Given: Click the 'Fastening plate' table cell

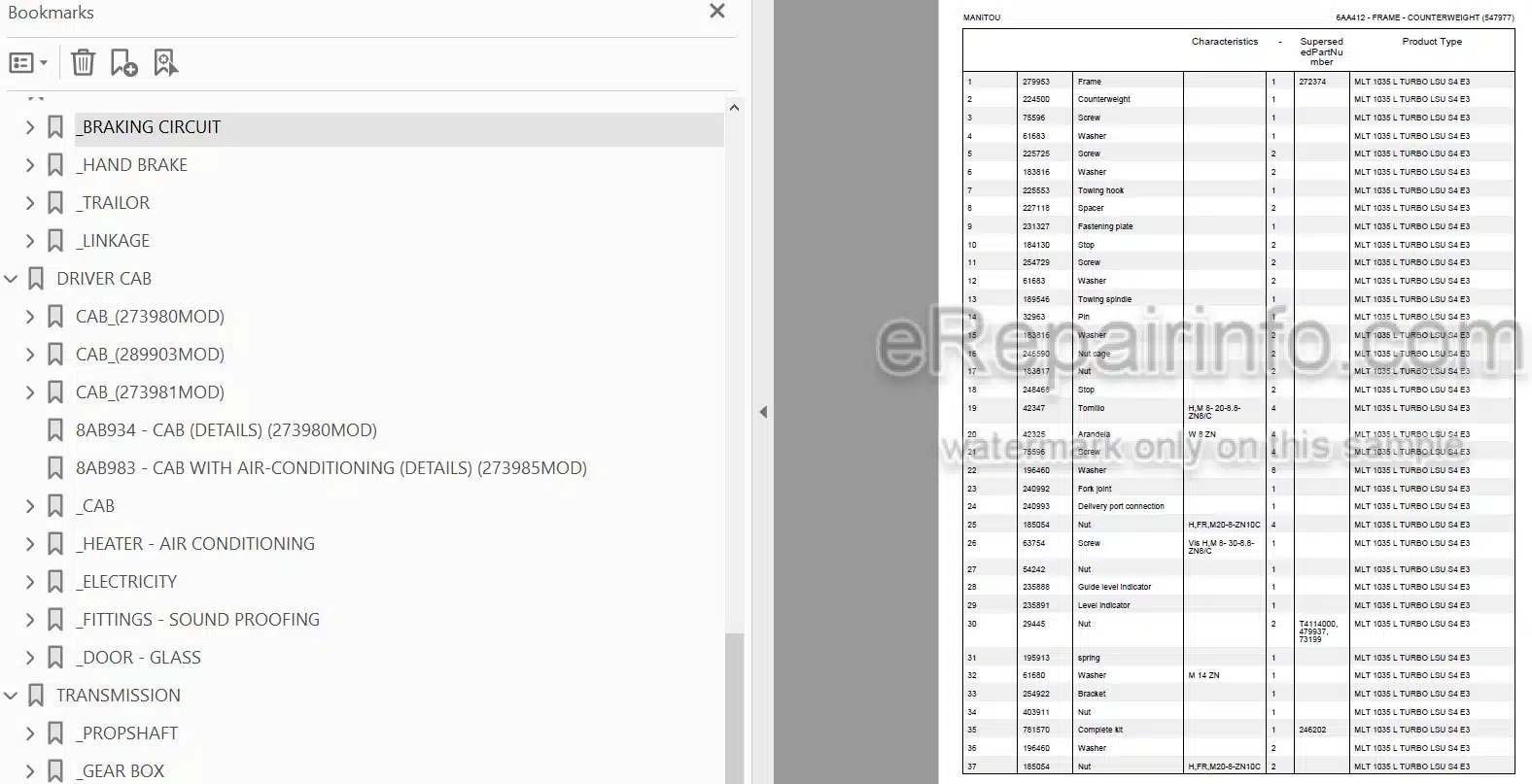Looking at the screenshot, I should tap(1104, 226).
